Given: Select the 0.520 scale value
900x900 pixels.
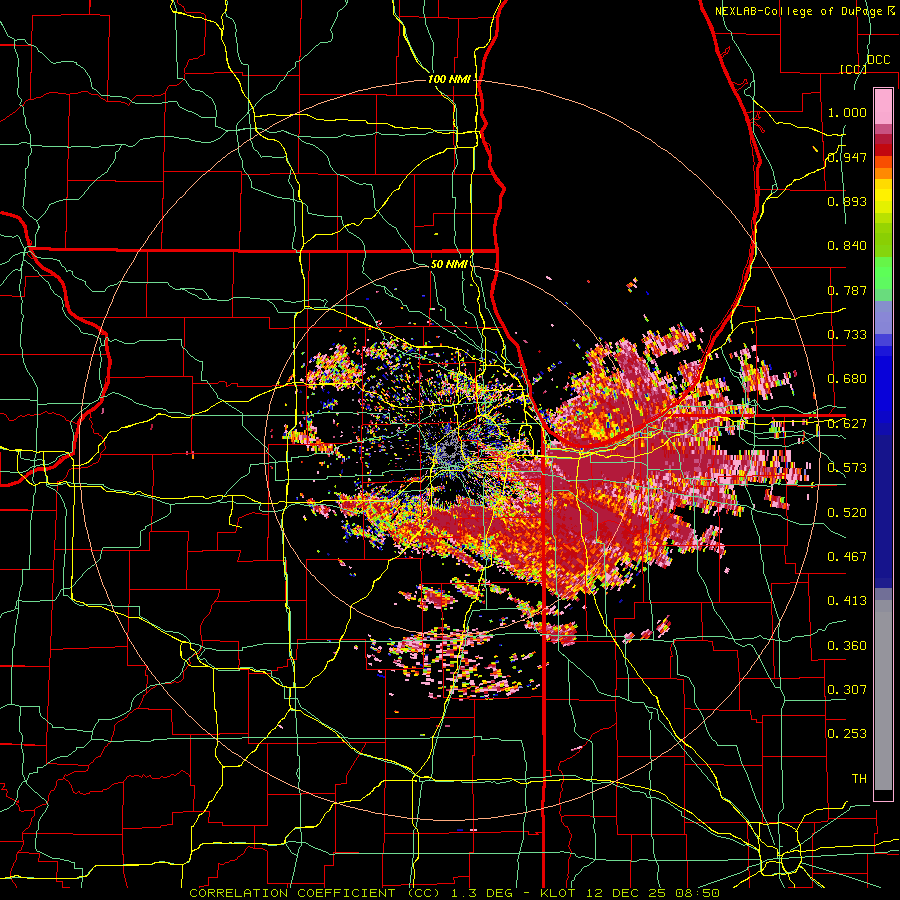Looking at the screenshot, I should pos(847,512).
